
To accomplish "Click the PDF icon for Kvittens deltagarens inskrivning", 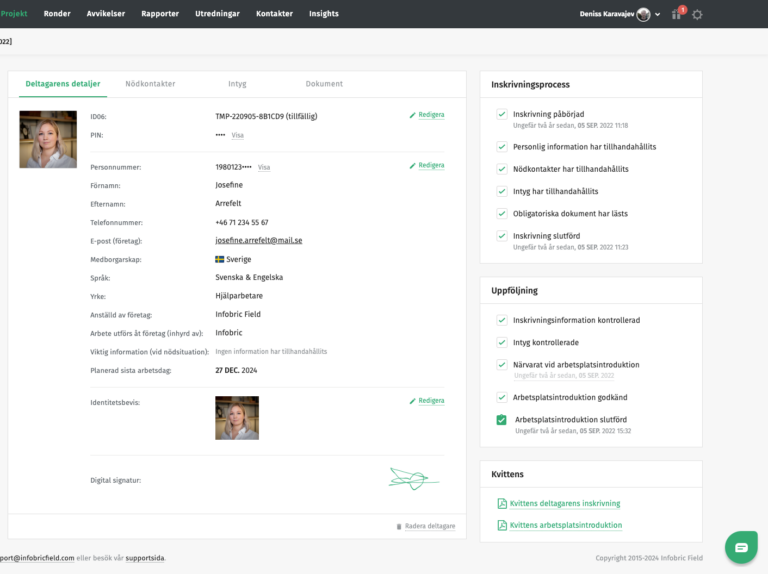I will tap(502, 504).
